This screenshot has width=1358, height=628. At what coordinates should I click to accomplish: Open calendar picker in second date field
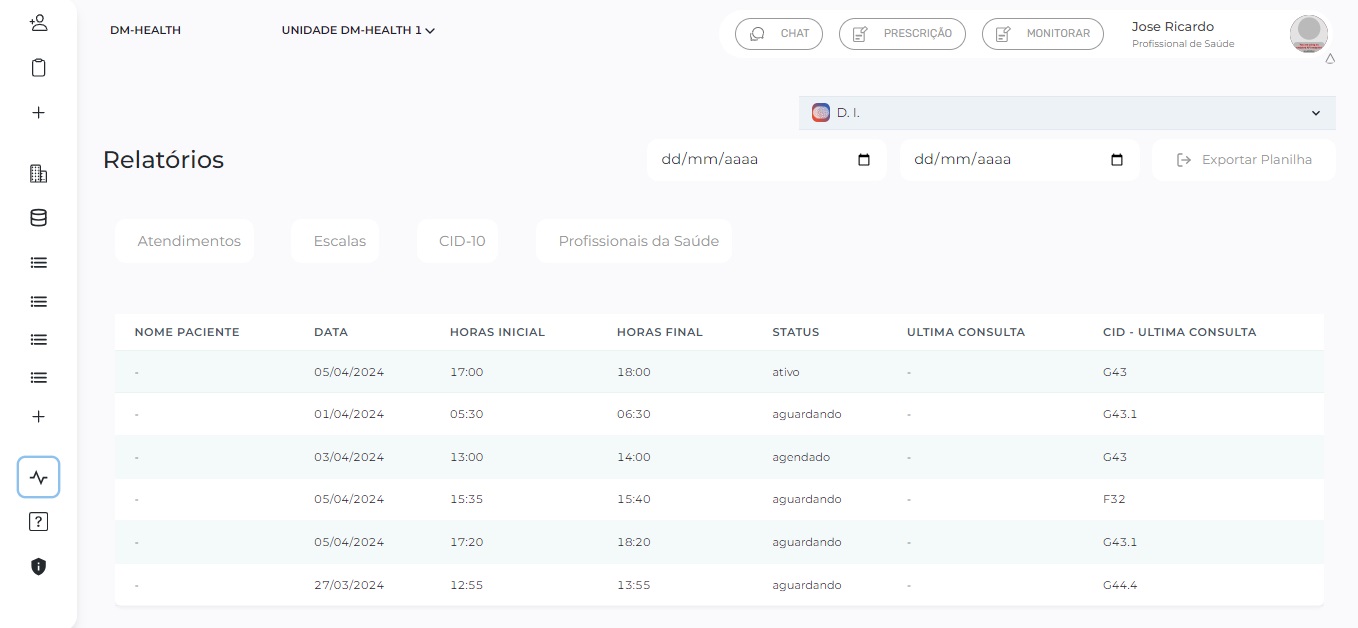pos(1117,160)
